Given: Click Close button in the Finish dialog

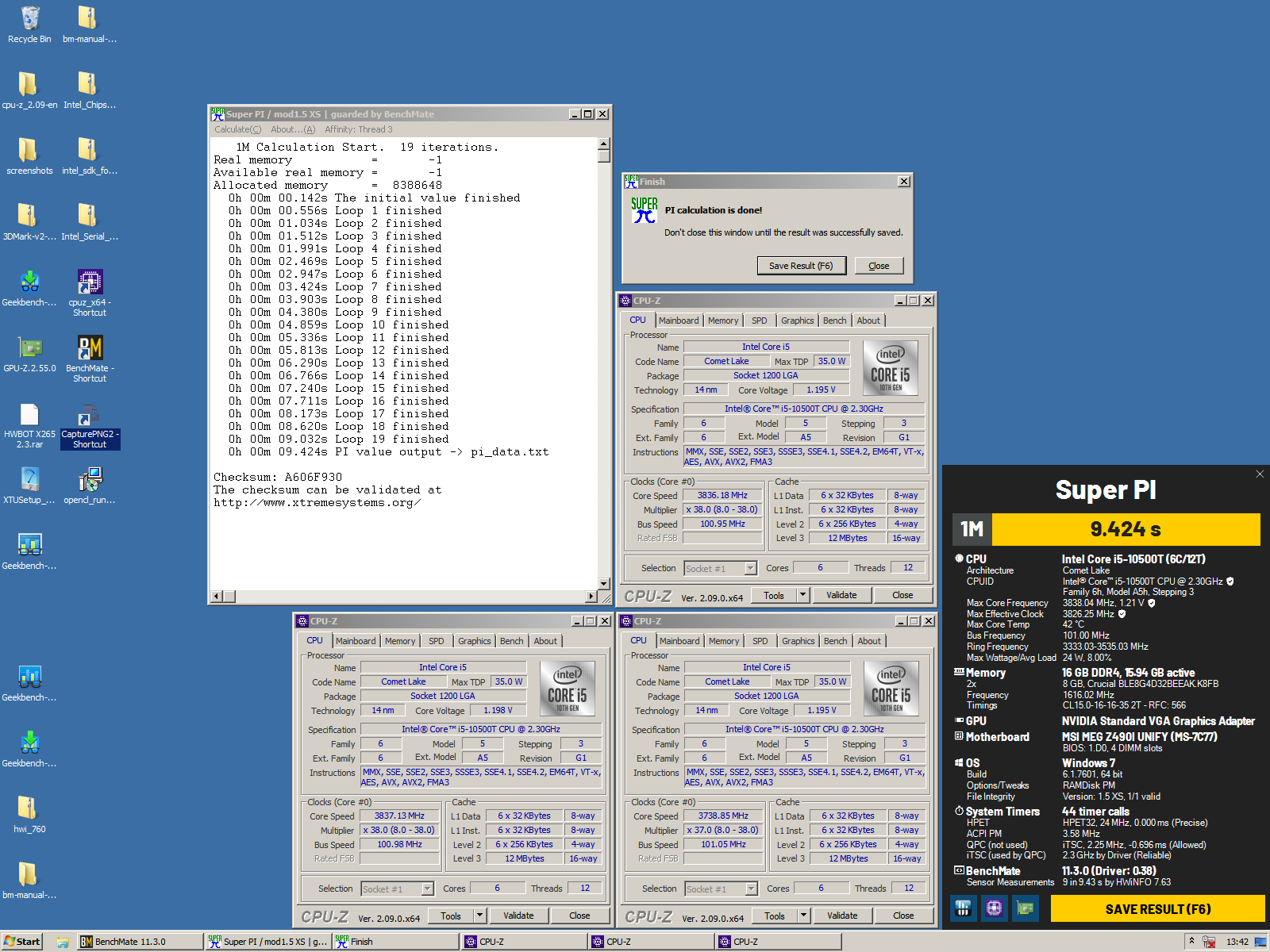Looking at the screenshot, I should tap(879, 266).
